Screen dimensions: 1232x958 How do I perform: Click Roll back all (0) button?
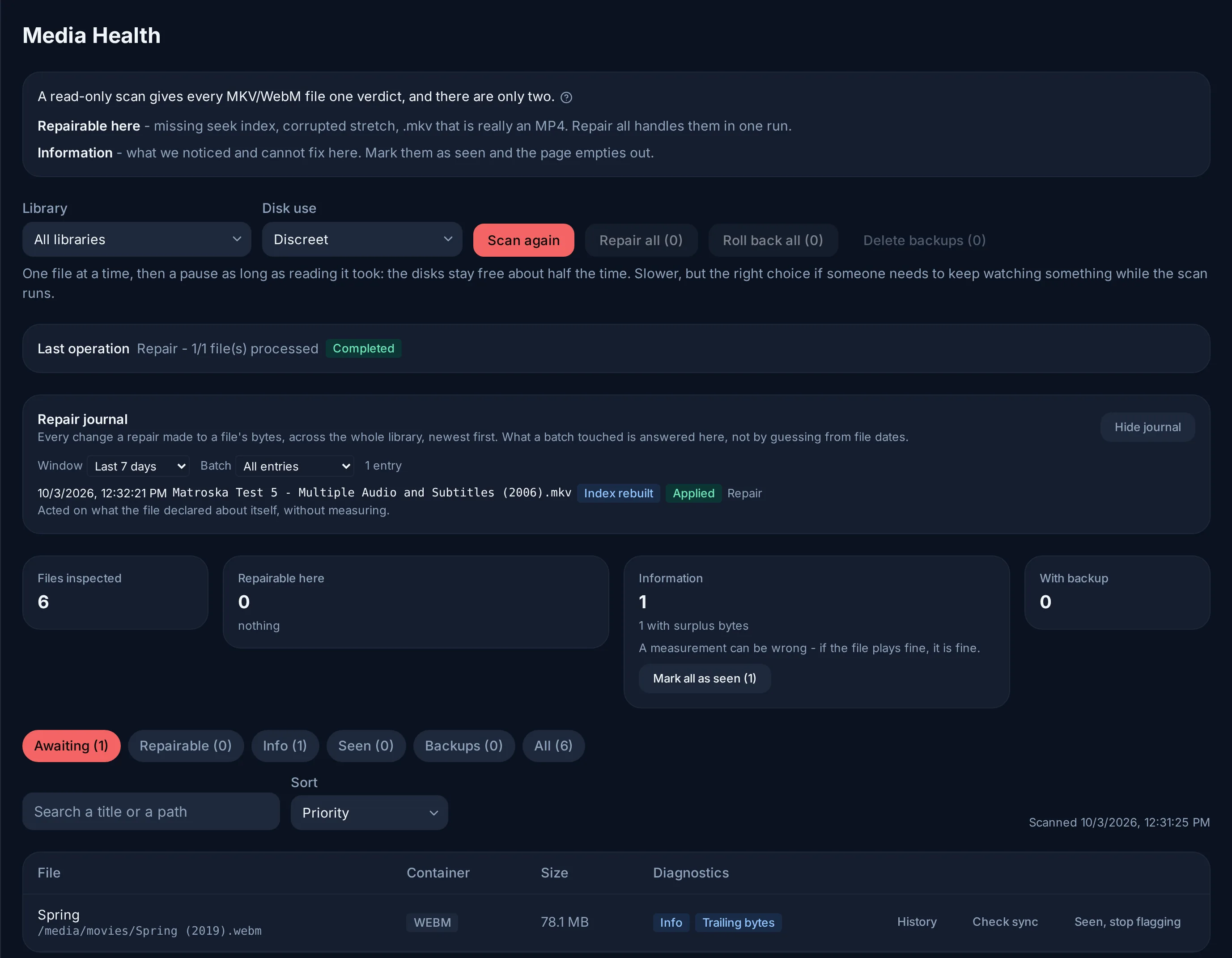coord(773,240)
